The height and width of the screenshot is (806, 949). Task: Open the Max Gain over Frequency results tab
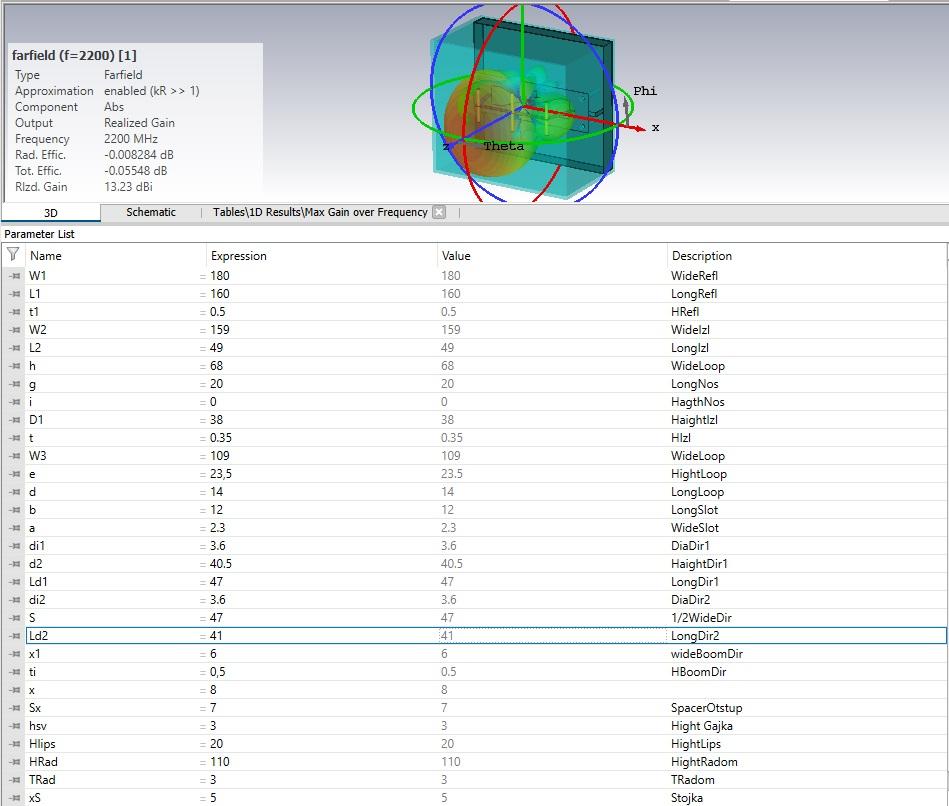click(x=320, y=212)
